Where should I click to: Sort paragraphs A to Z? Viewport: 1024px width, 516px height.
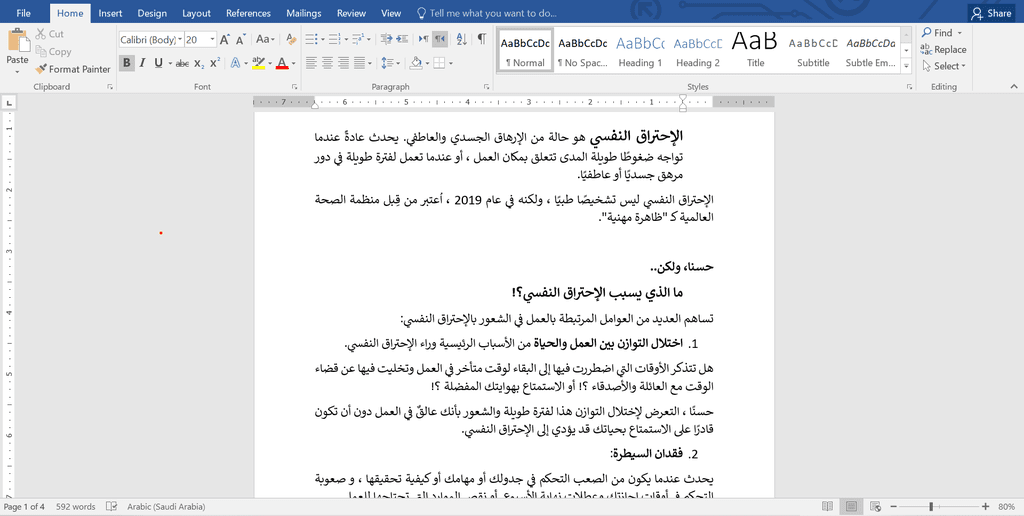(x=460, y=39)
